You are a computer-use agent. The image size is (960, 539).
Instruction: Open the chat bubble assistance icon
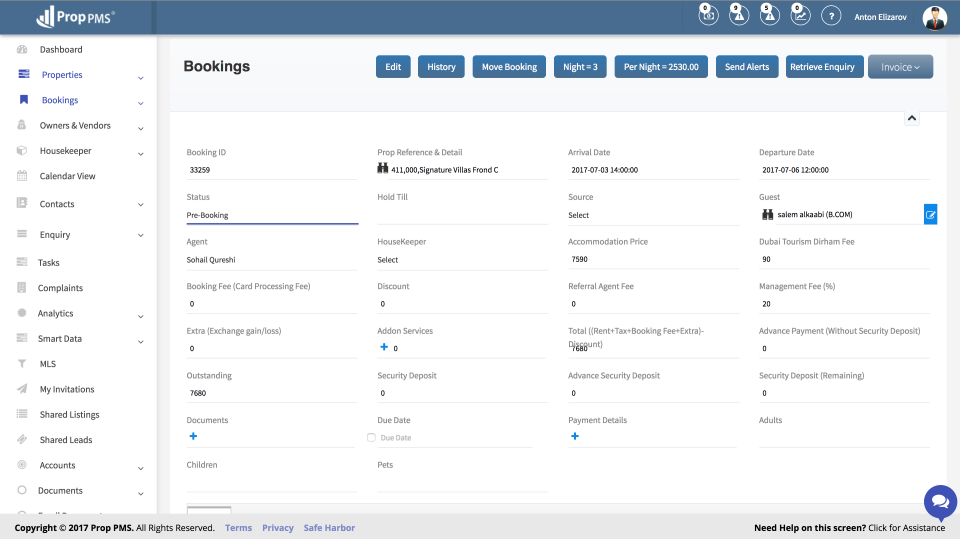pos(940,501)
